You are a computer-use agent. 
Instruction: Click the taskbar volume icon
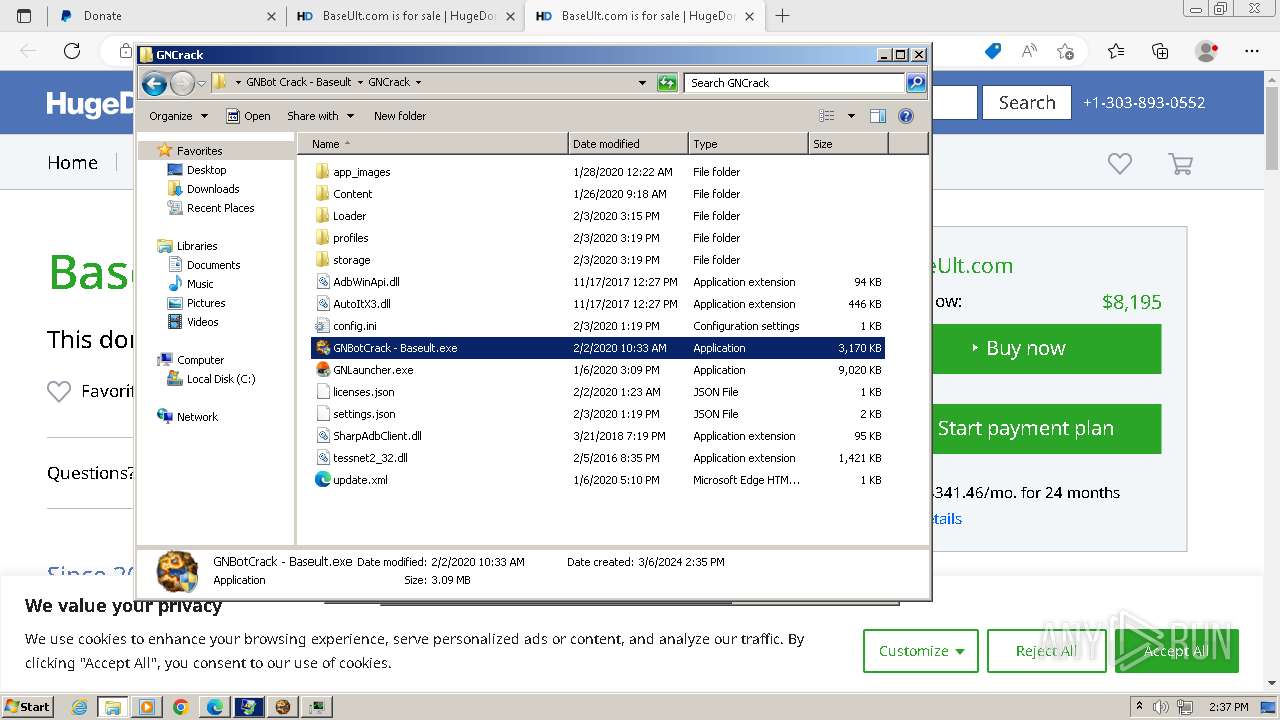(1160, 707)
